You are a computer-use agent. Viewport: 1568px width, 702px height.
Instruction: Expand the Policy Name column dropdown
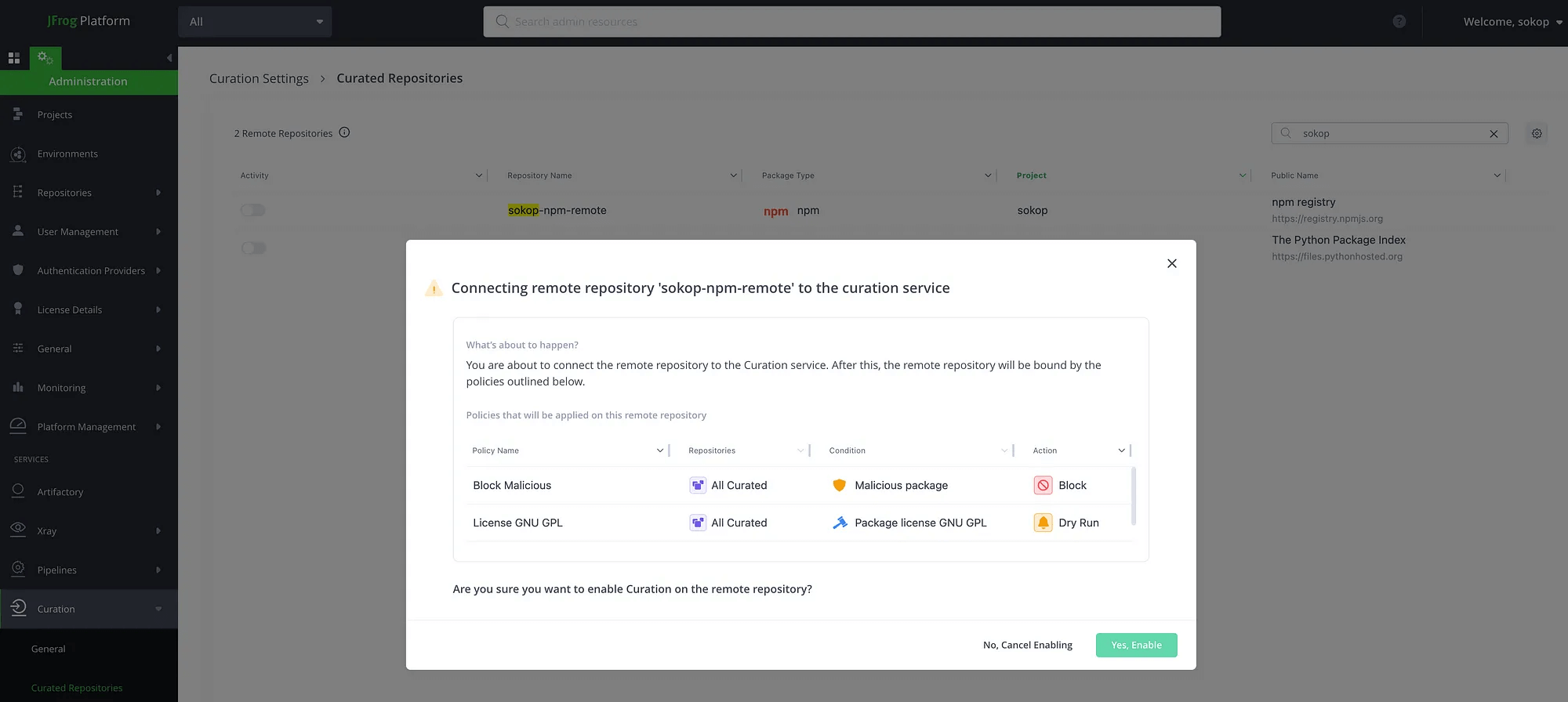pyautogui.click(x=659, y=451)
